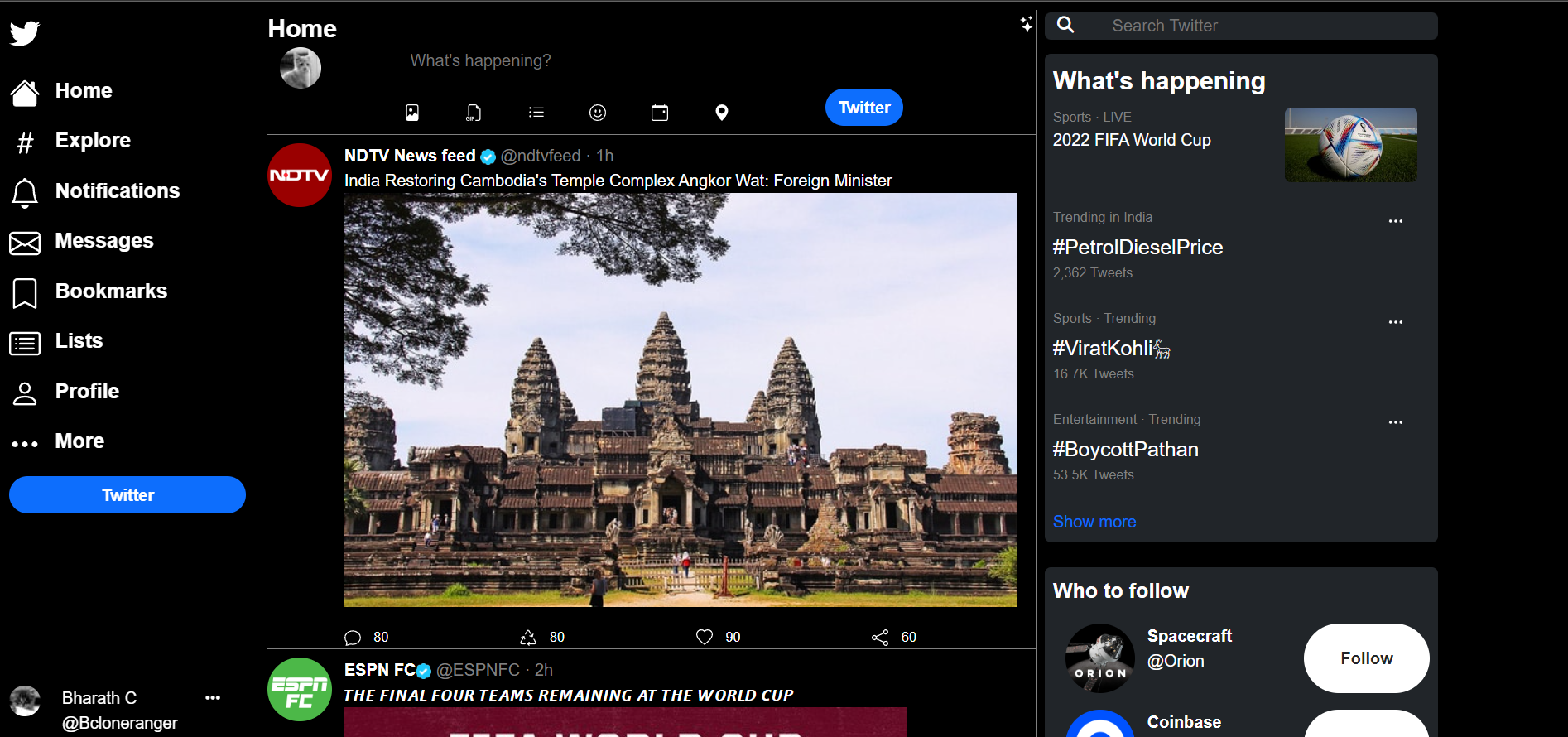
Task: Open options for #ViratKohli trend
Action: coord(1396,322)
